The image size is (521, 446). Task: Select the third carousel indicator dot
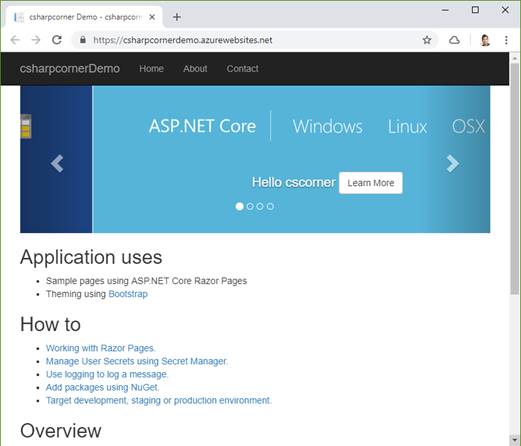coord(260,206)
